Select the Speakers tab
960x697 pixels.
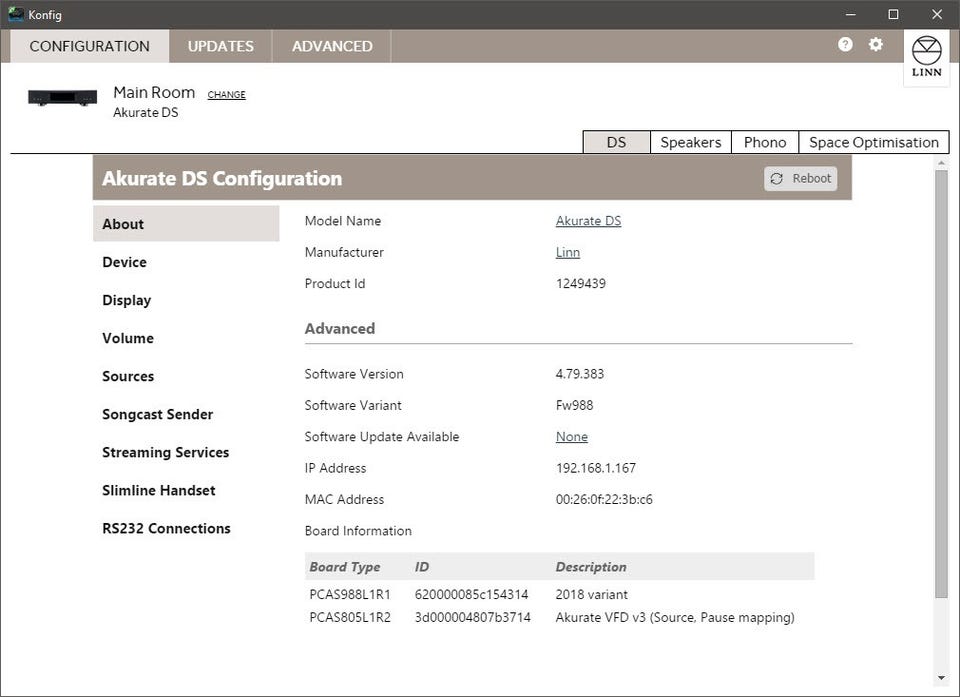pos(690,142)
